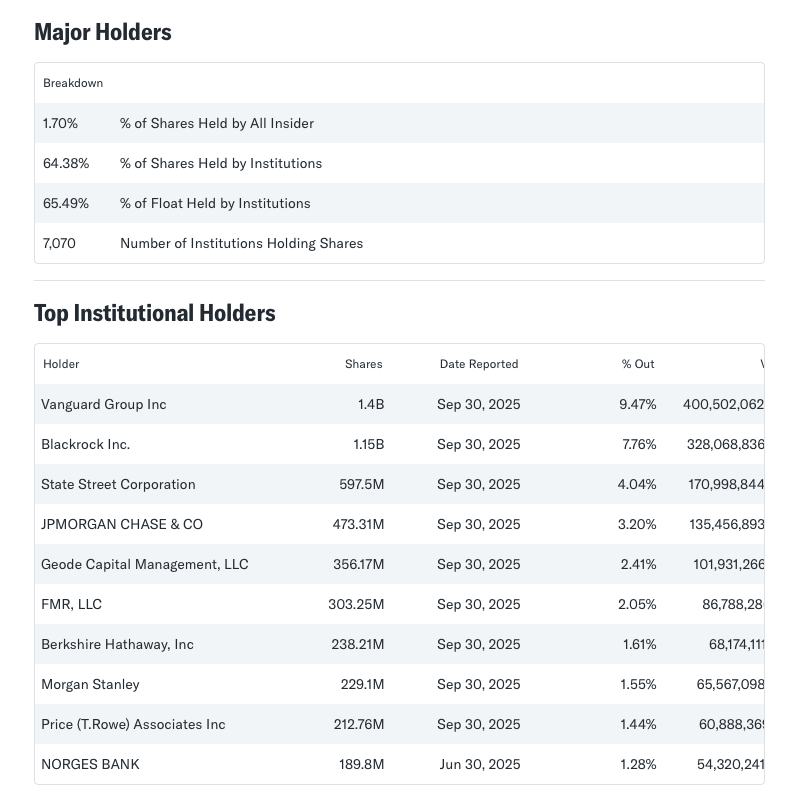
Task: Click the Morgan Stanley holder name
Action: (x=90, y=684)
